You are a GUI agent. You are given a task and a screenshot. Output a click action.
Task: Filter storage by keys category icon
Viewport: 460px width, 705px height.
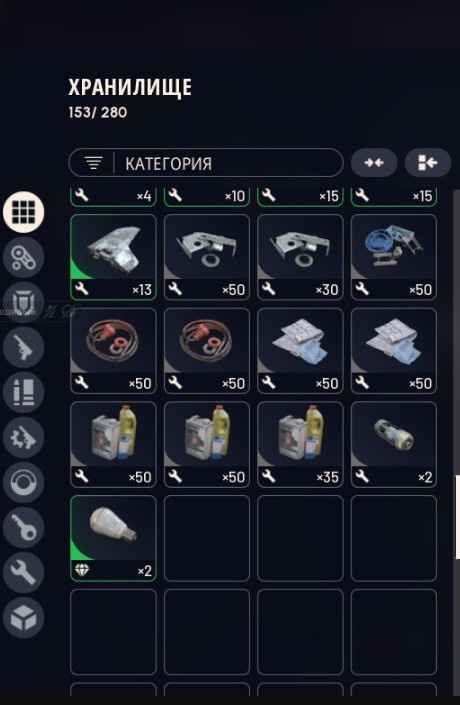pos(23,527)
